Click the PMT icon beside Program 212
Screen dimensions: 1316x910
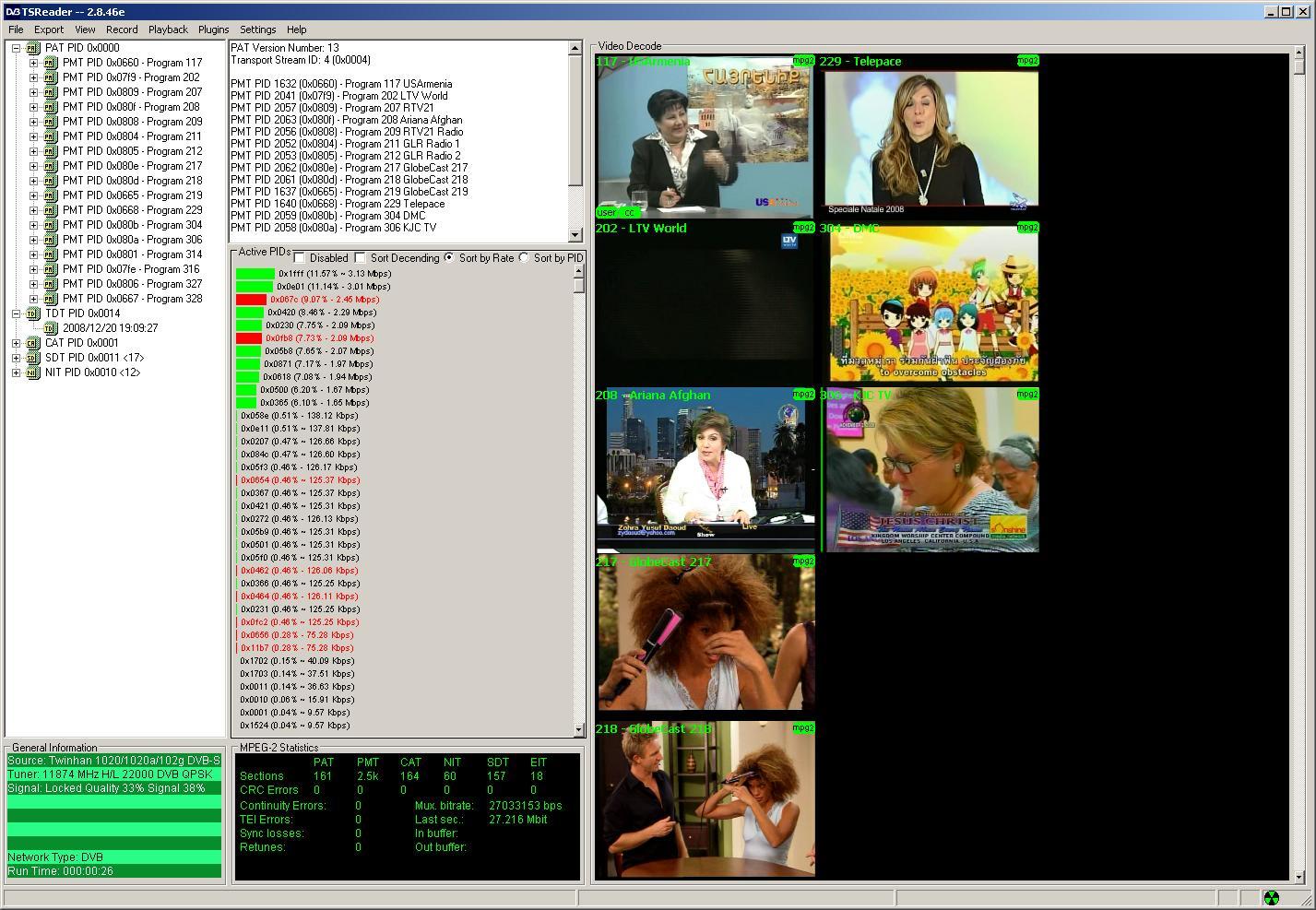51,151
